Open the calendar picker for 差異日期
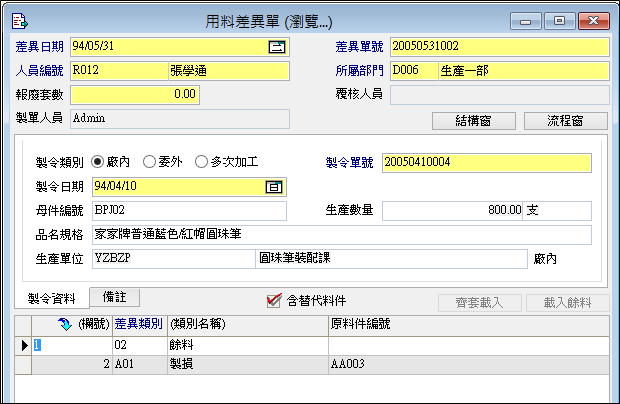This screenshot has height=404, width=620. click(277, 47)
